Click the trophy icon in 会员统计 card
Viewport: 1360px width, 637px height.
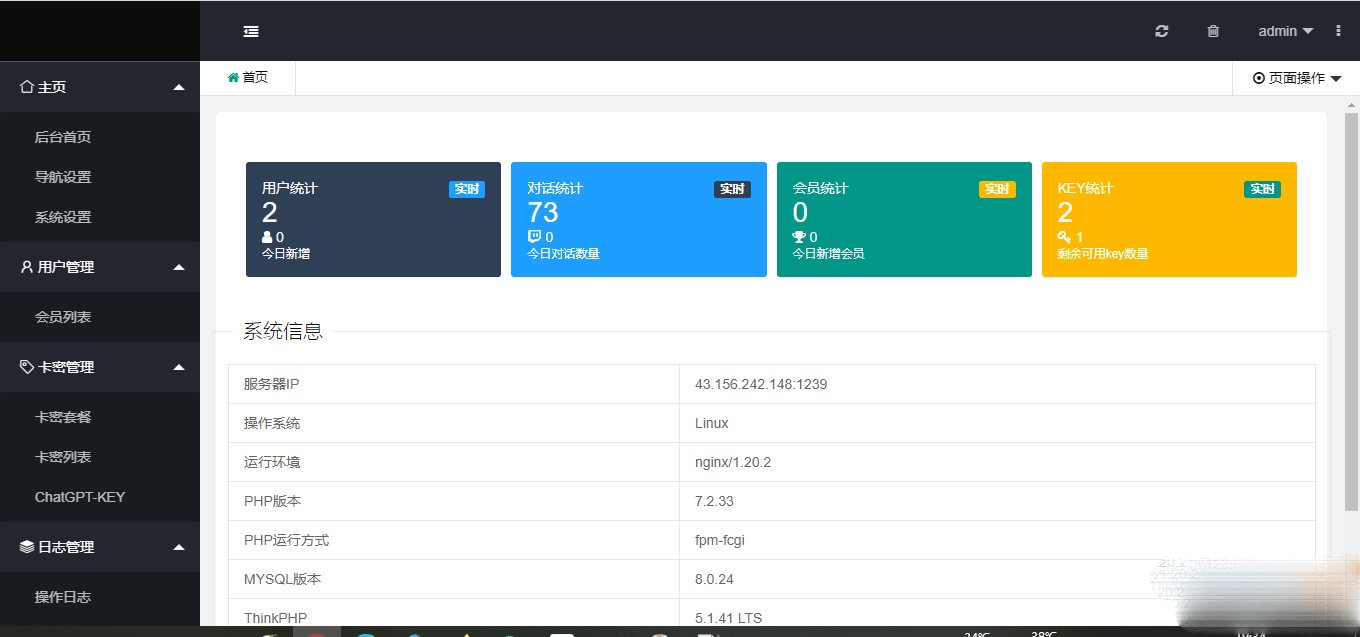coord(799,237)
